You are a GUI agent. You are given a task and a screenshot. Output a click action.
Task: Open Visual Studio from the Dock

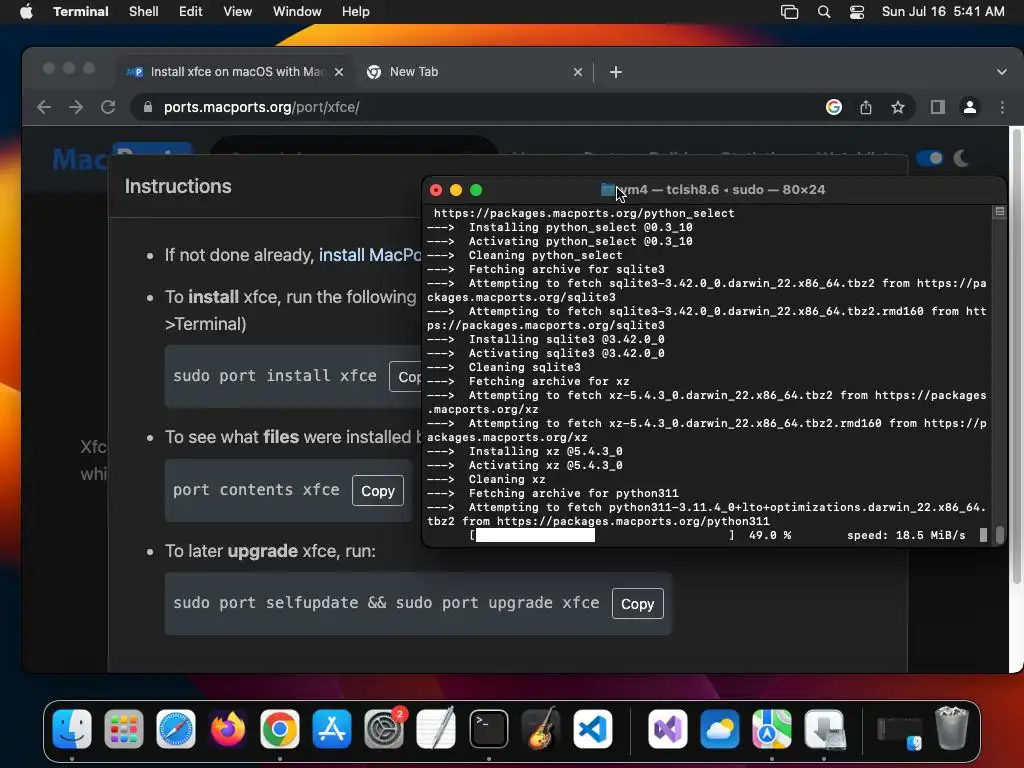pyautogui.click(x=667, y=729)
